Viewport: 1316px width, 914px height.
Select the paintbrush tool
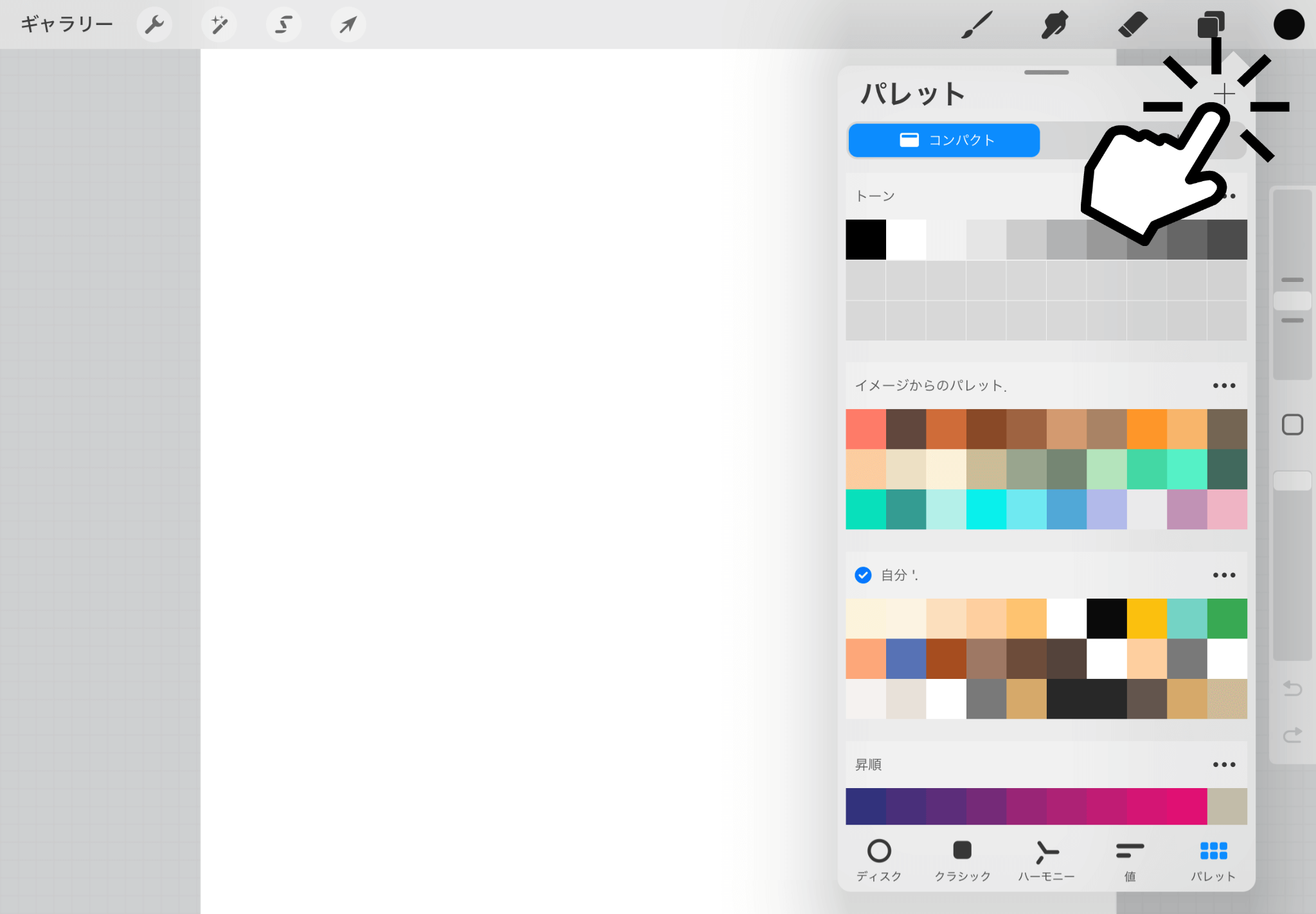pyautogui.click(x=977, y=25)
